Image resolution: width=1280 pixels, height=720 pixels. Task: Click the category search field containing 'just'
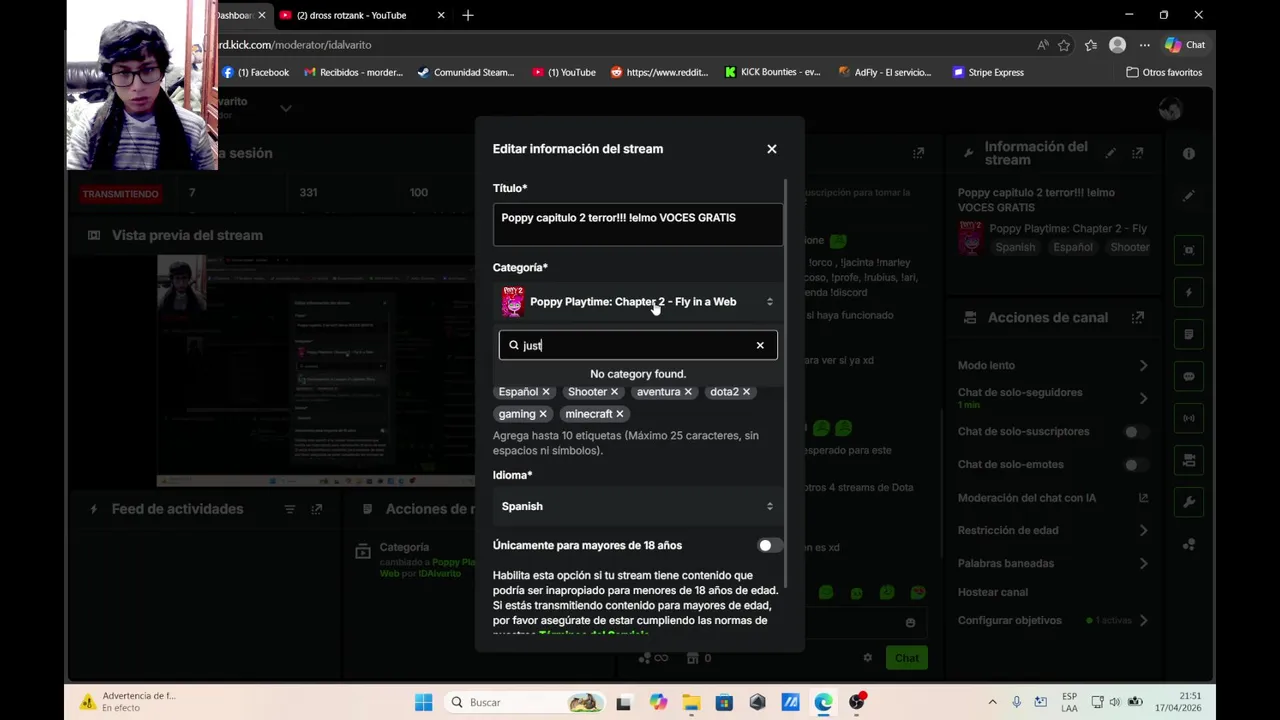click(x=638, y=345)
